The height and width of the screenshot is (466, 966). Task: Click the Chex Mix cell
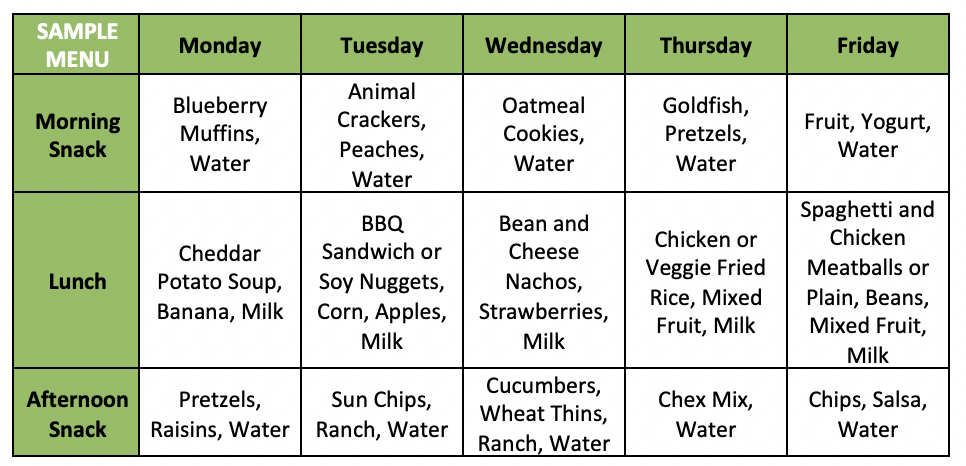pos(706,414)
